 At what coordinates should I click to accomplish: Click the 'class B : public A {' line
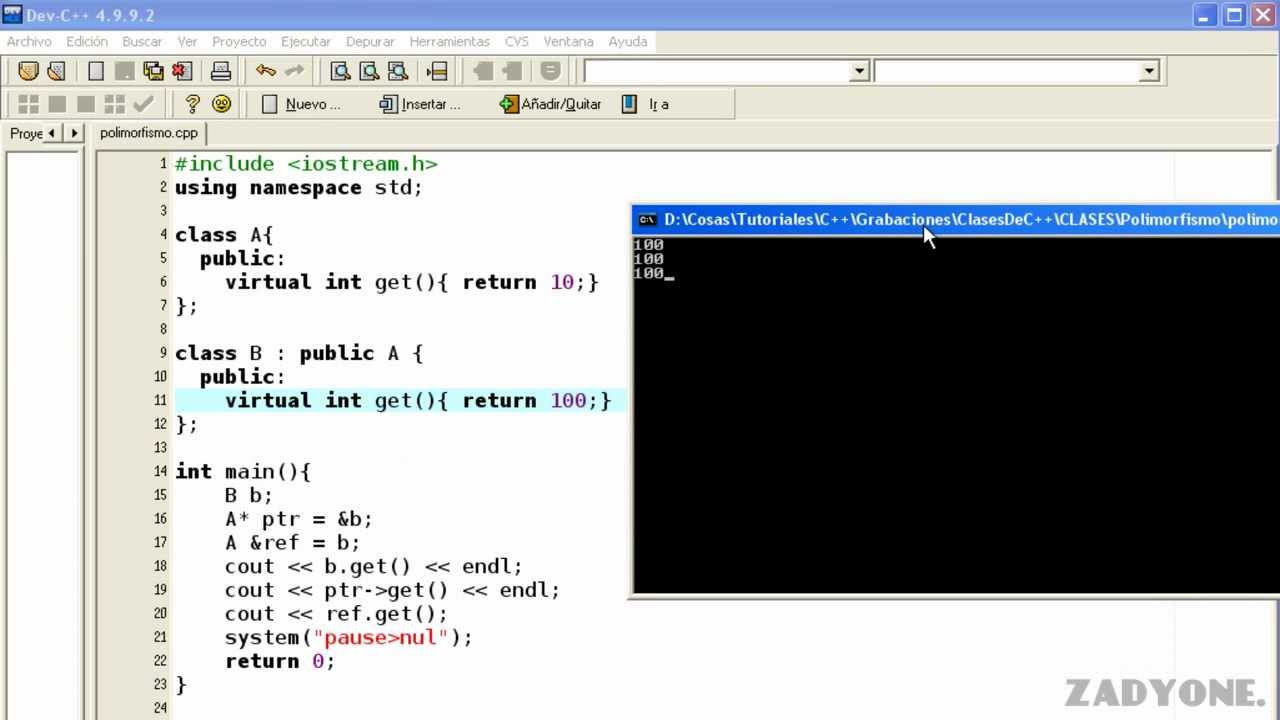pyautogui.click(x=299, y=353)
